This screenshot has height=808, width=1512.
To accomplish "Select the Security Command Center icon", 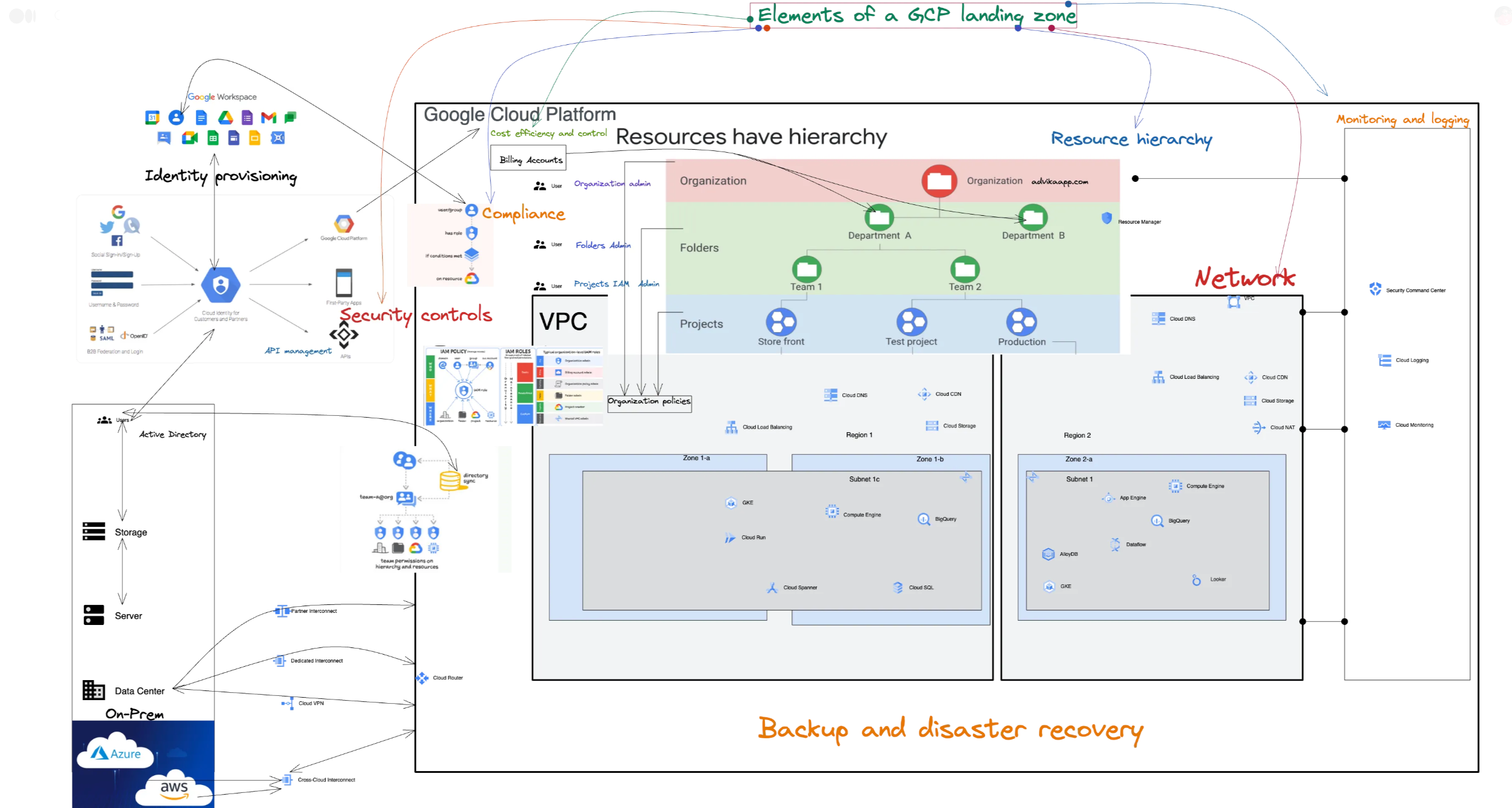I will pyautogui.click(x=1375, y=289).
